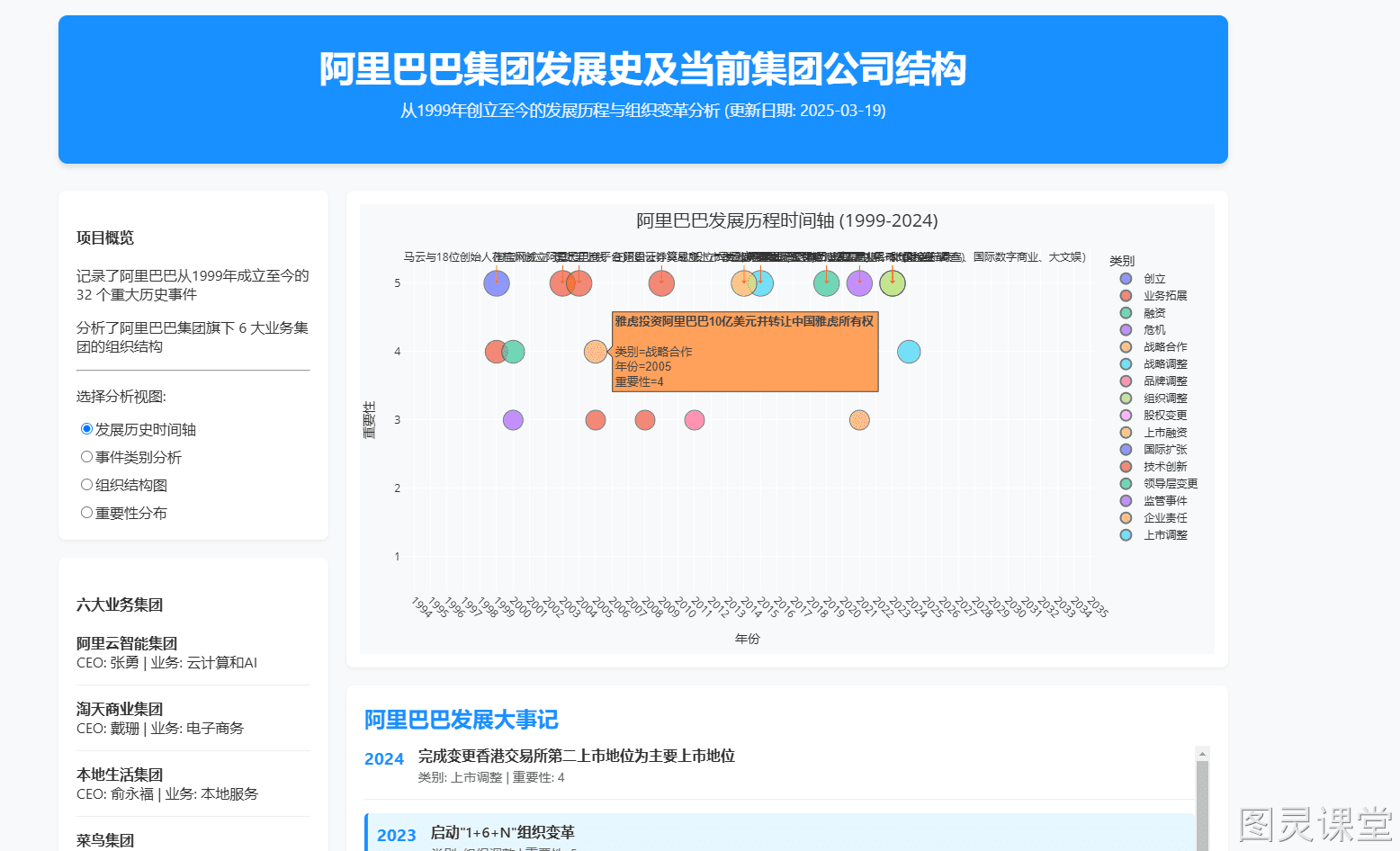Click the 危机 legend item

tap(1154, 330)
